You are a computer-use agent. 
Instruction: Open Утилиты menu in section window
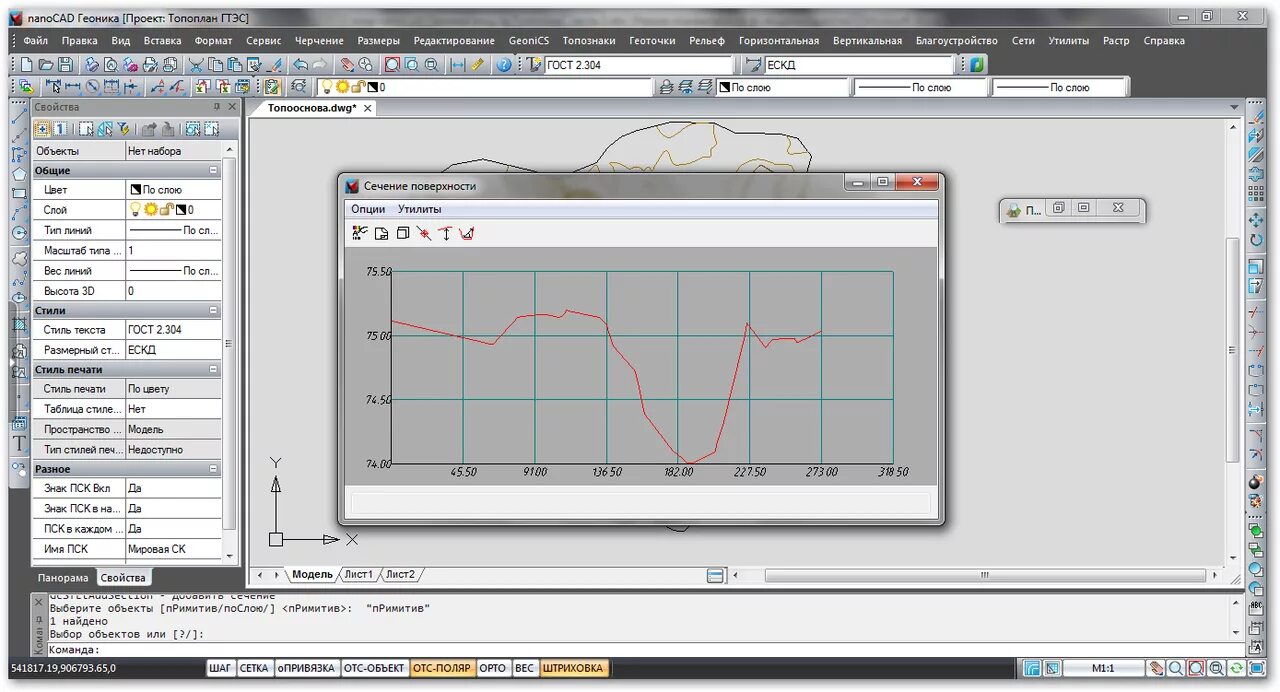419,209
